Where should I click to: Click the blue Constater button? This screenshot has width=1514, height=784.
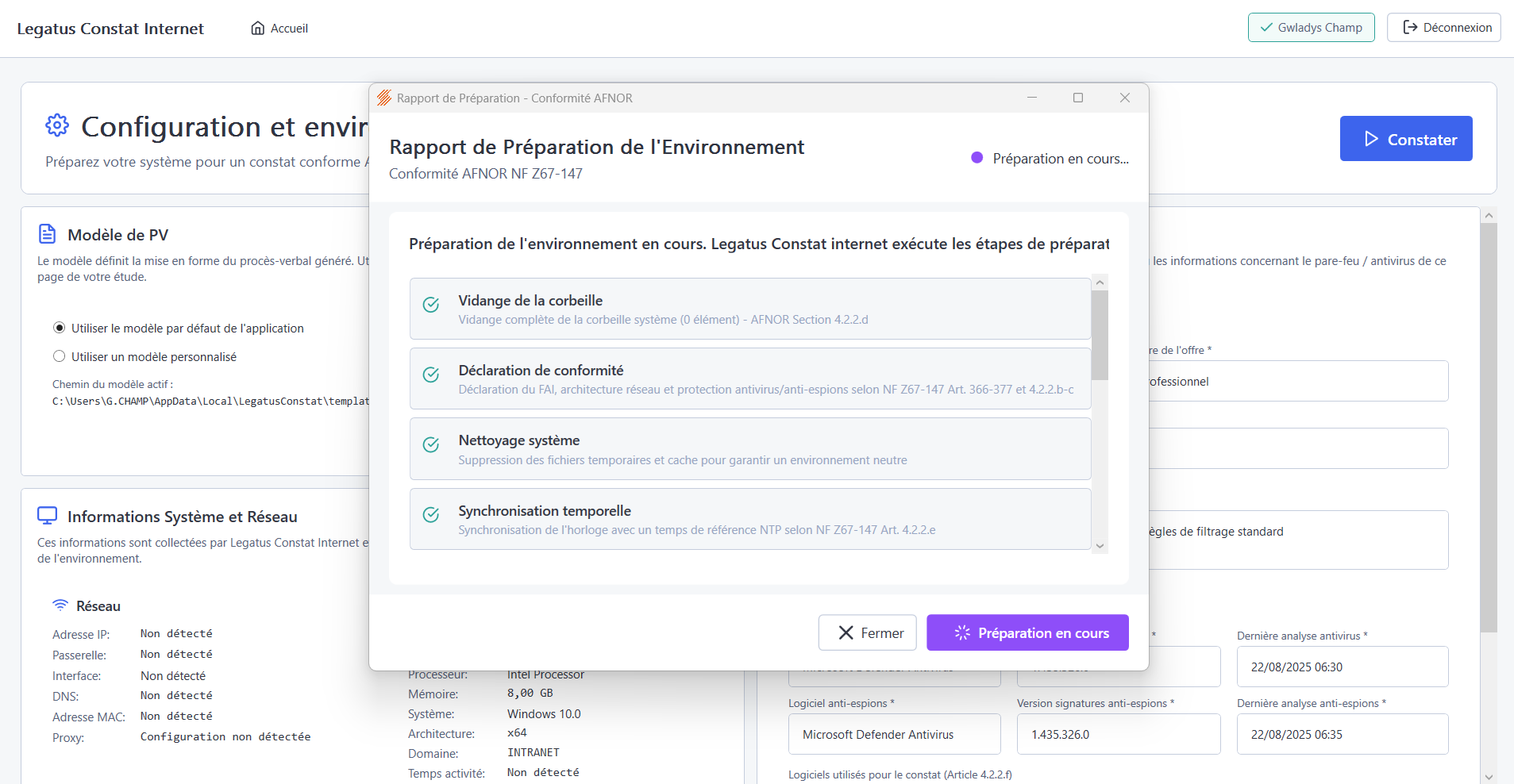coord(1405,139)
